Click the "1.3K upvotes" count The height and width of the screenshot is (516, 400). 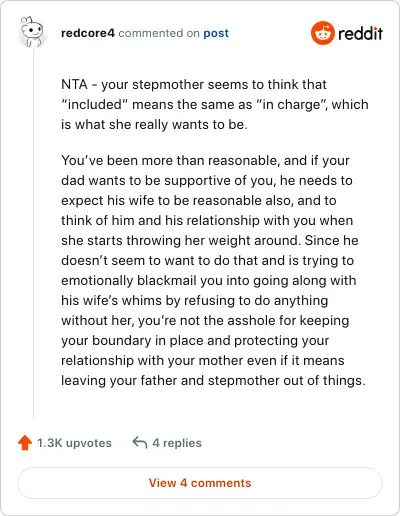pos(74,443)
